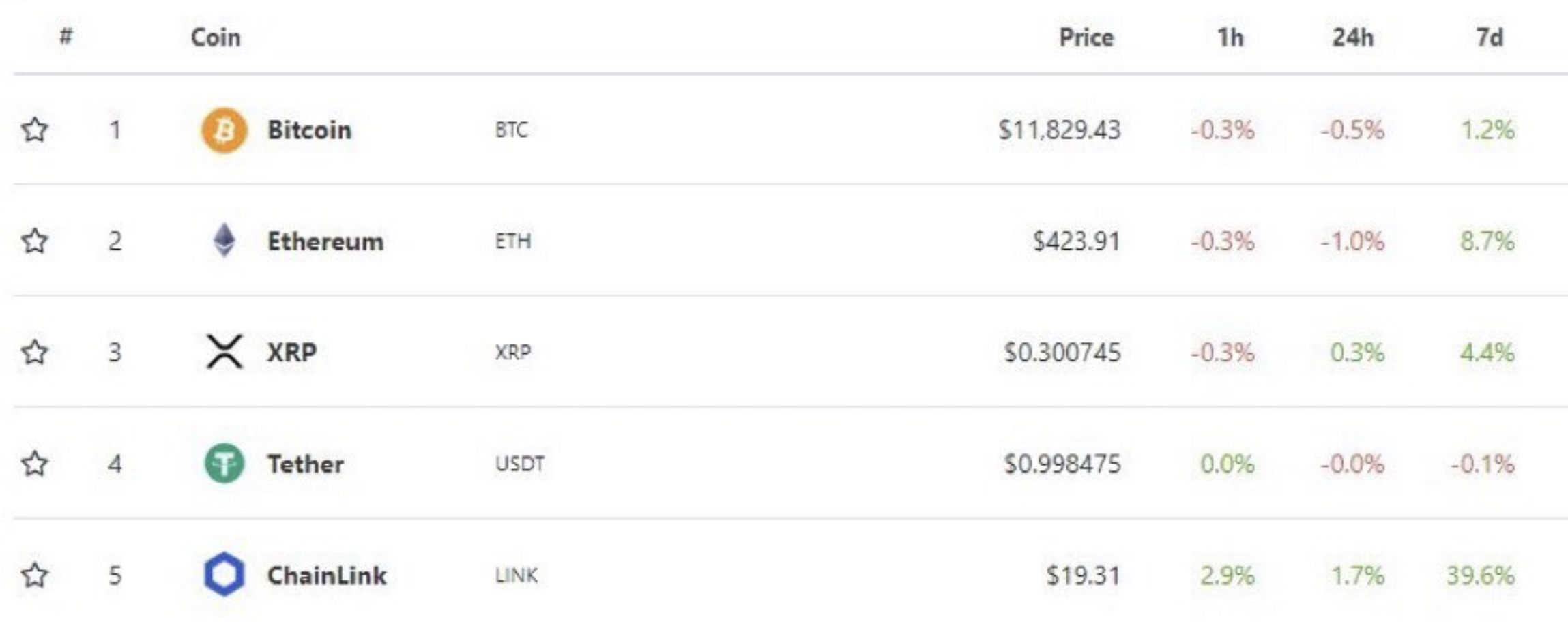This screenshot has height=643, width=1568.
Task: Open the ChainLink coin page link
Action: [x=326, y=575]
